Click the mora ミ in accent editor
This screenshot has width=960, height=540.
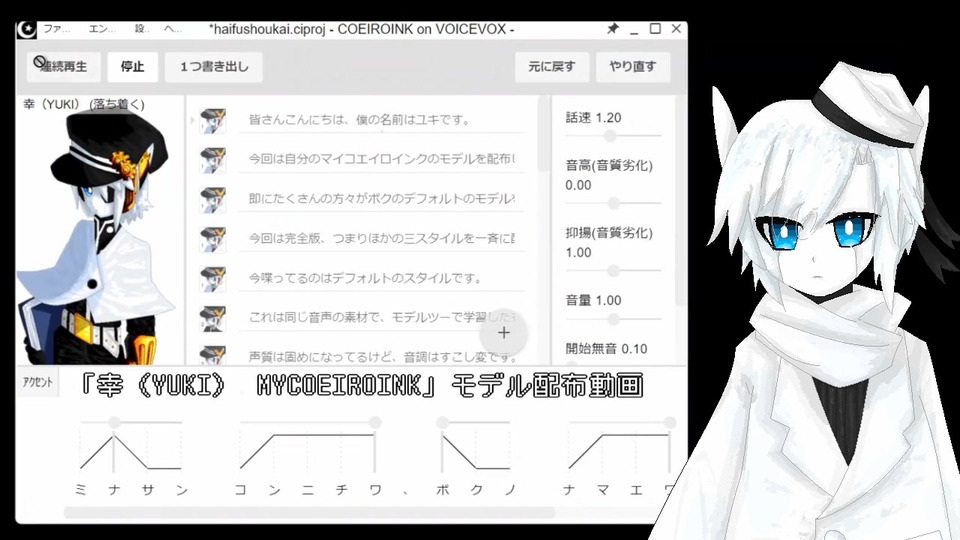(81, 490)
